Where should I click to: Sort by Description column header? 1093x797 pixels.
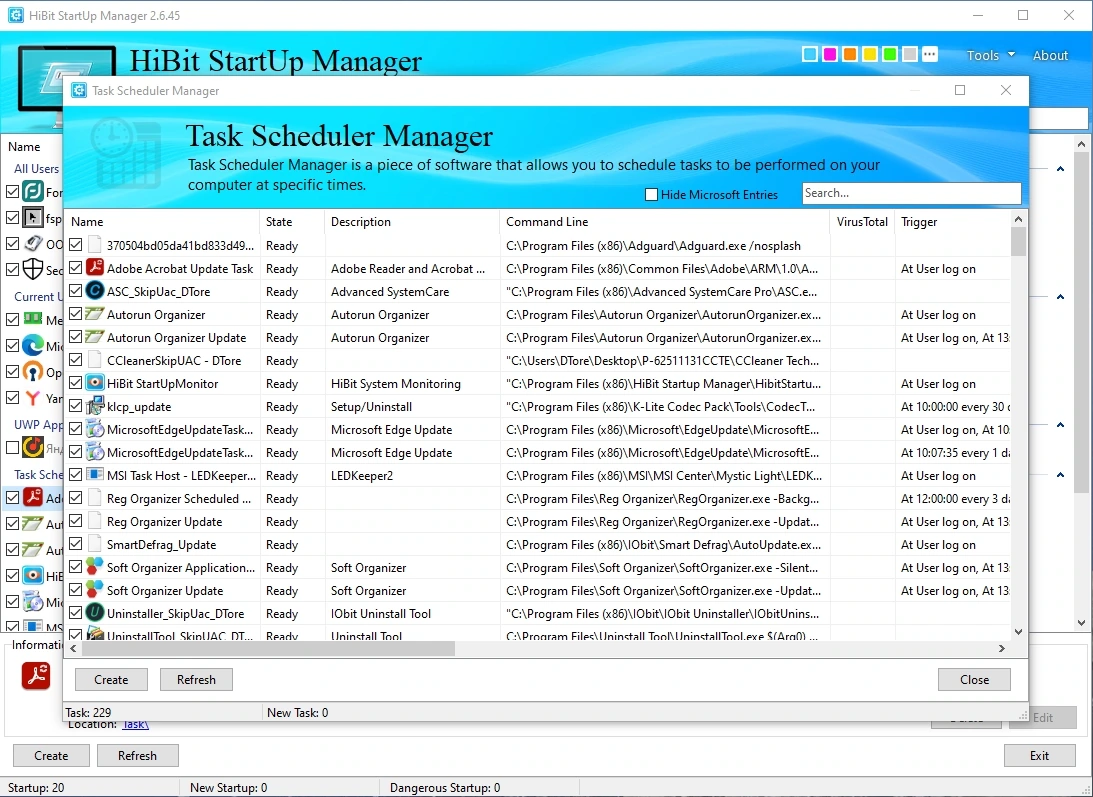click(412, 222)
